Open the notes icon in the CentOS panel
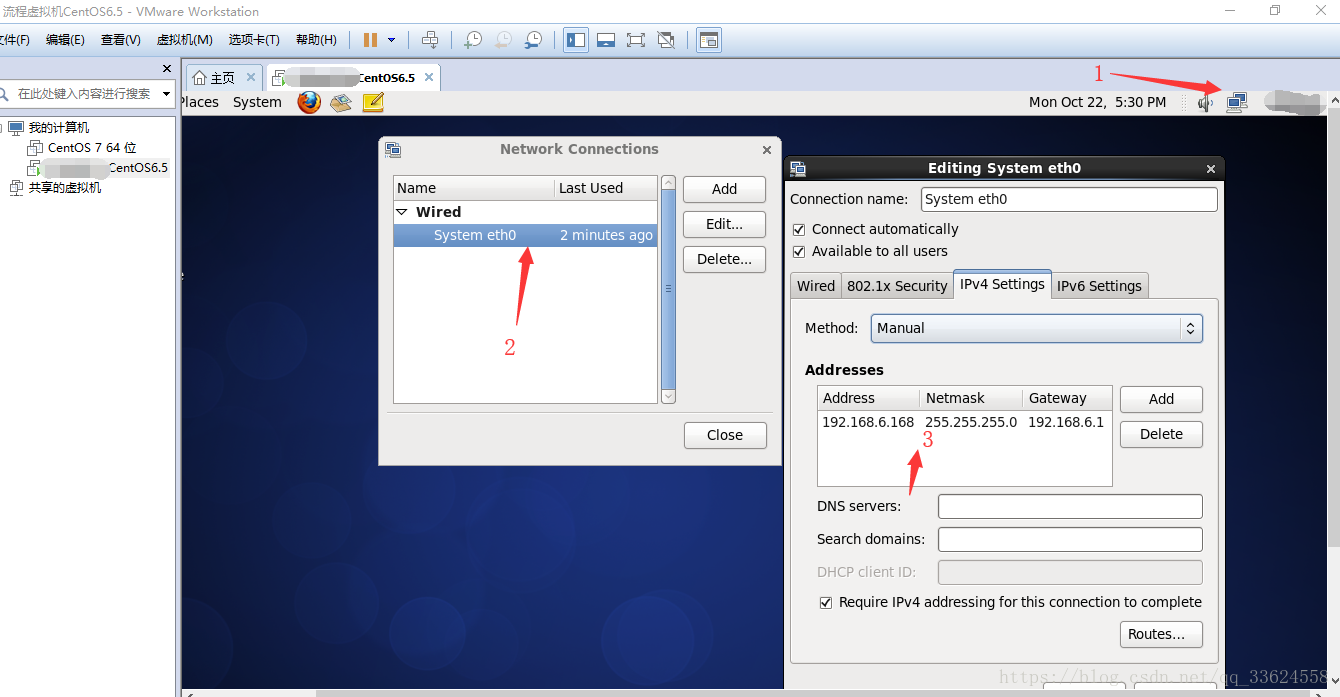 (373, 102)
